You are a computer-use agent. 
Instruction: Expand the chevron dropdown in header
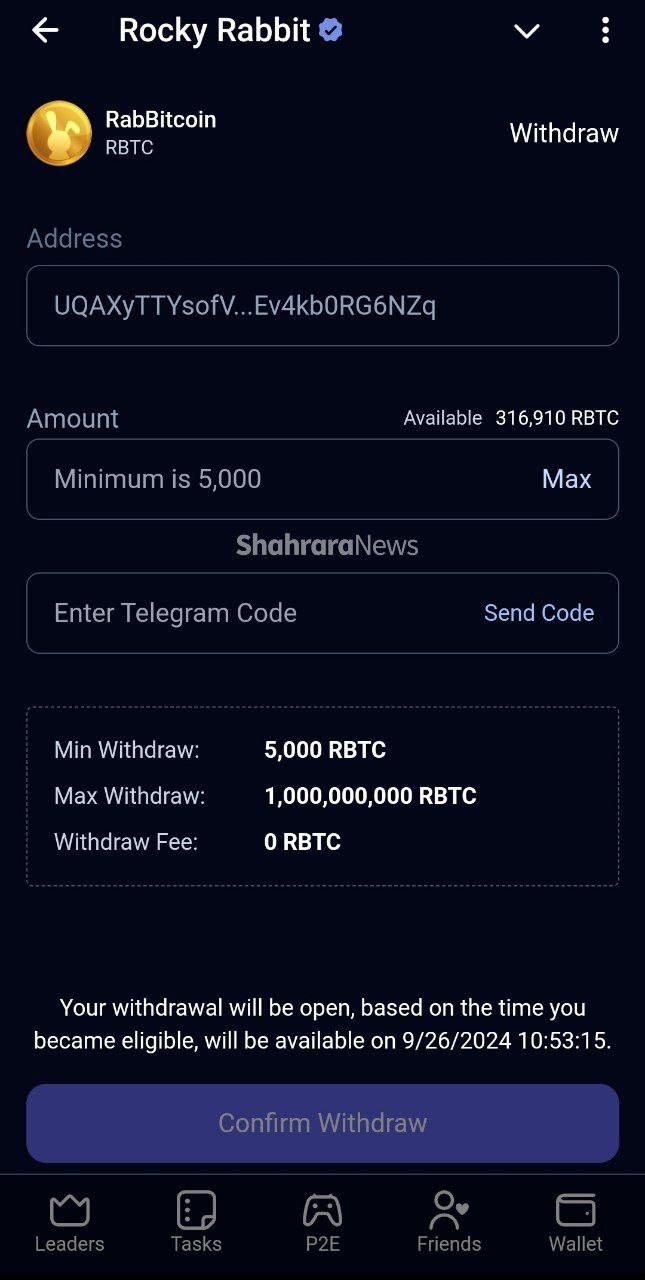526,32
